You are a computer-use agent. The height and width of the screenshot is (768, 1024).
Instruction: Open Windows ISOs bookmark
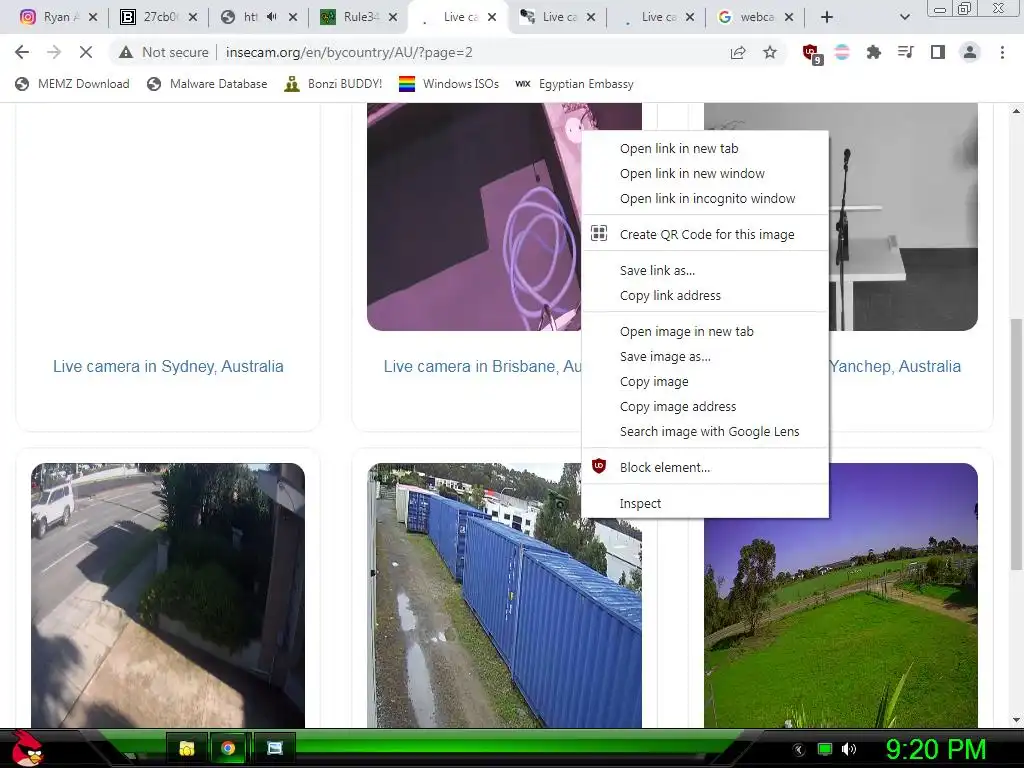pos(449,84)
